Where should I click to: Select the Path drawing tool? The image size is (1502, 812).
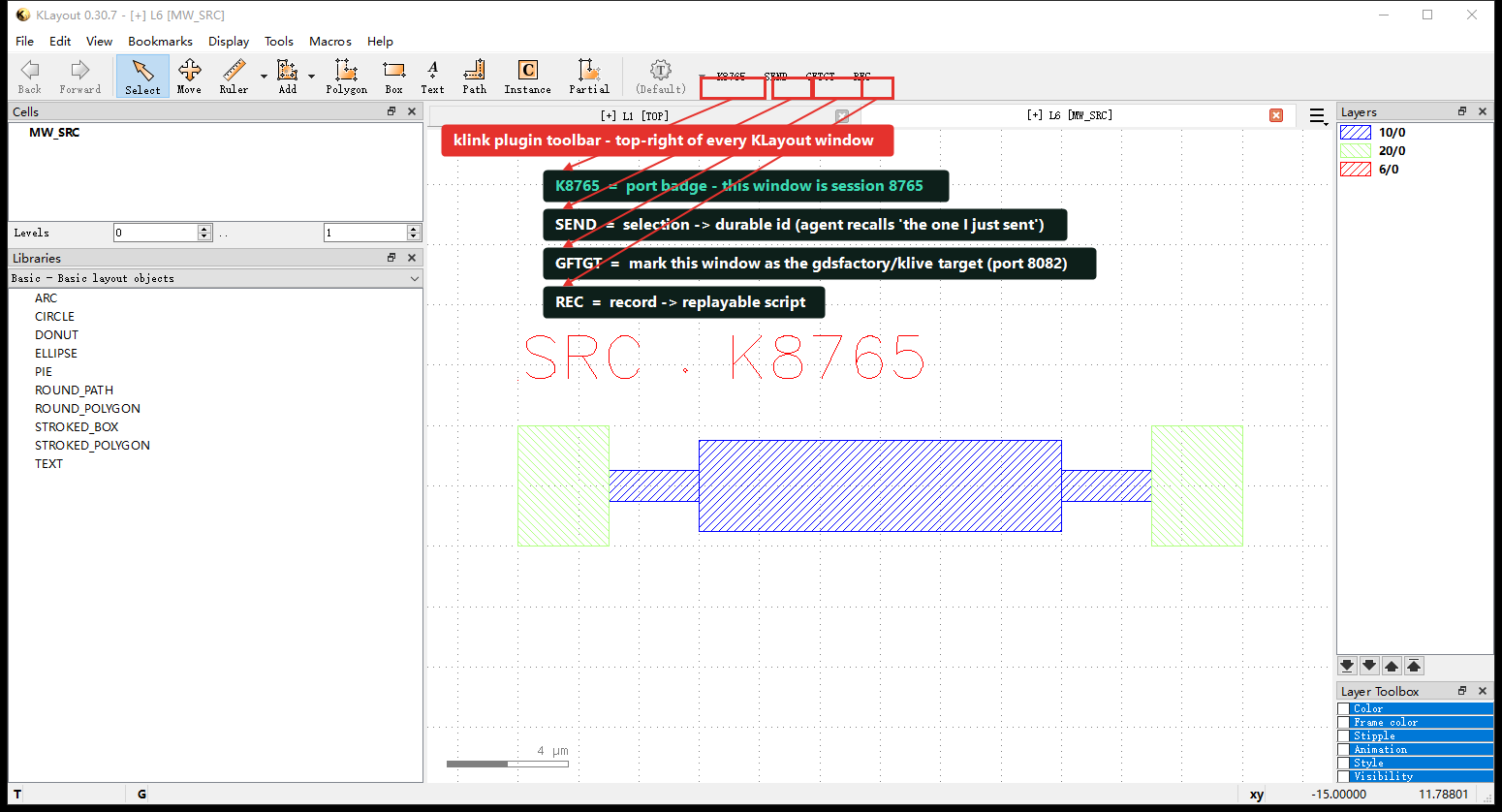(x=474, y=77)
